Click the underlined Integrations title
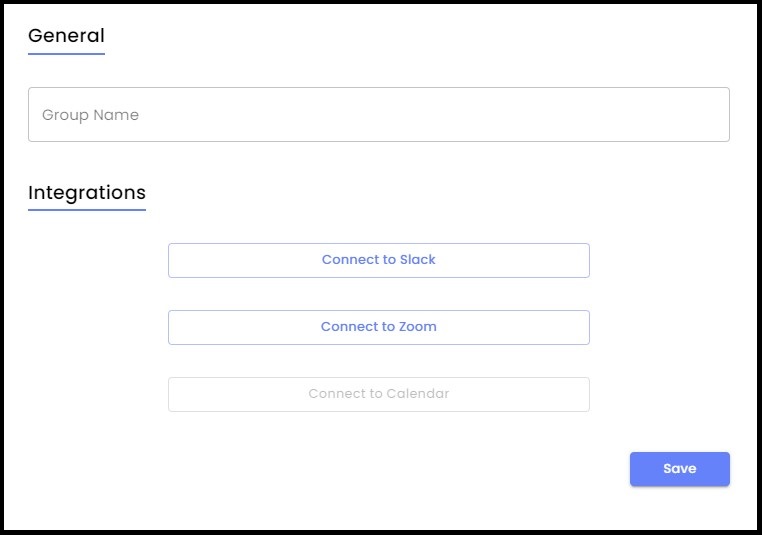 pyautogui.click(x=87, y=193)
